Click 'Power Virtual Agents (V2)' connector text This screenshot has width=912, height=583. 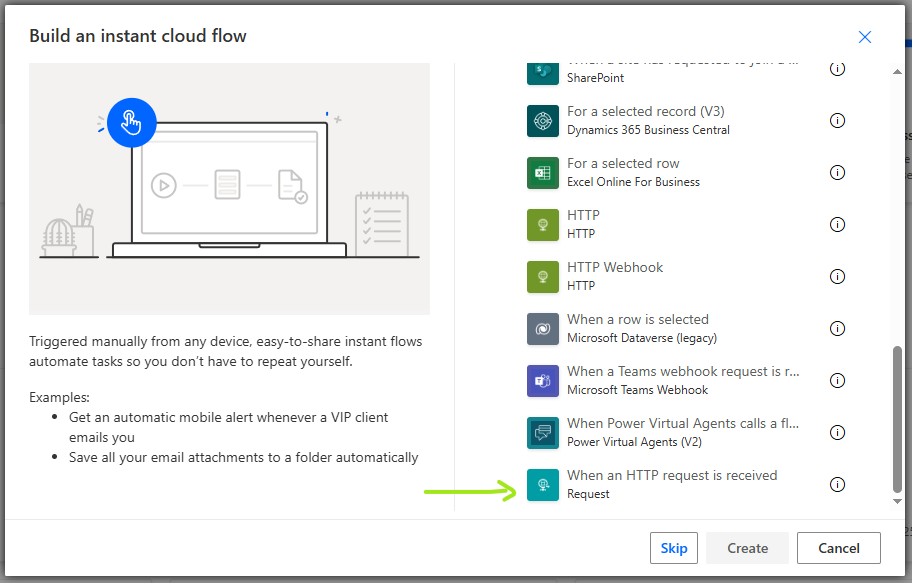(x=634, y=442)
